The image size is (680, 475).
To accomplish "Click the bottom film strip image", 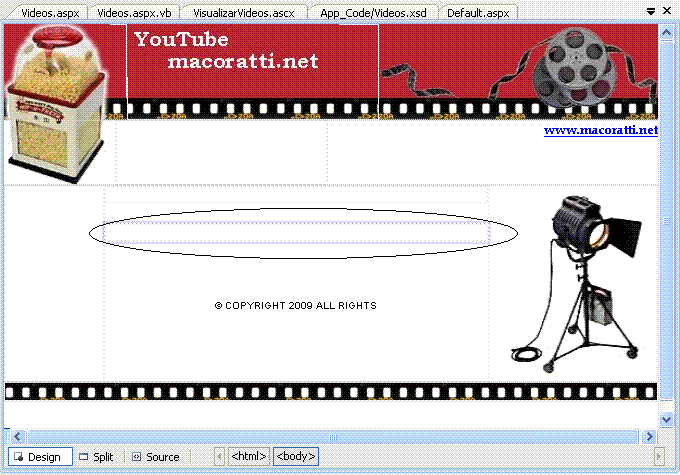I will point(331,391).
